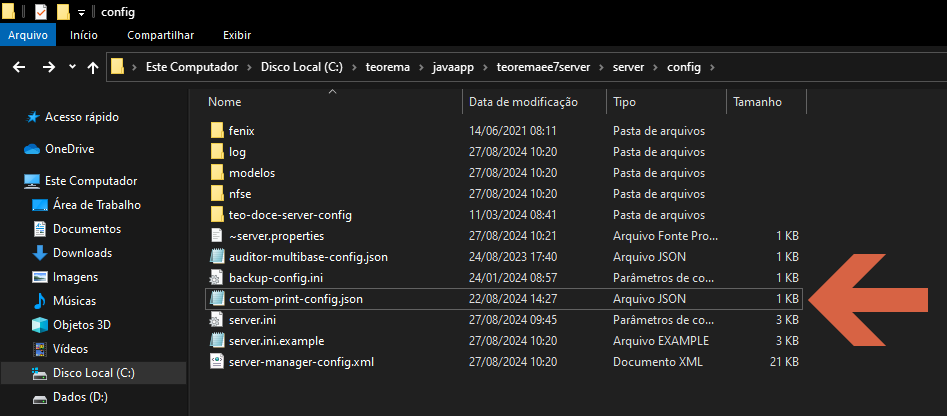Switch to the Início ribbon tab

84,35
